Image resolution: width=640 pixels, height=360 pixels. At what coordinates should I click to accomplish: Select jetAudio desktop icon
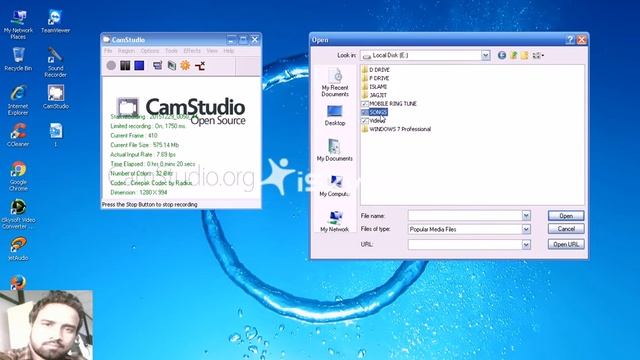tap(18, 249)
